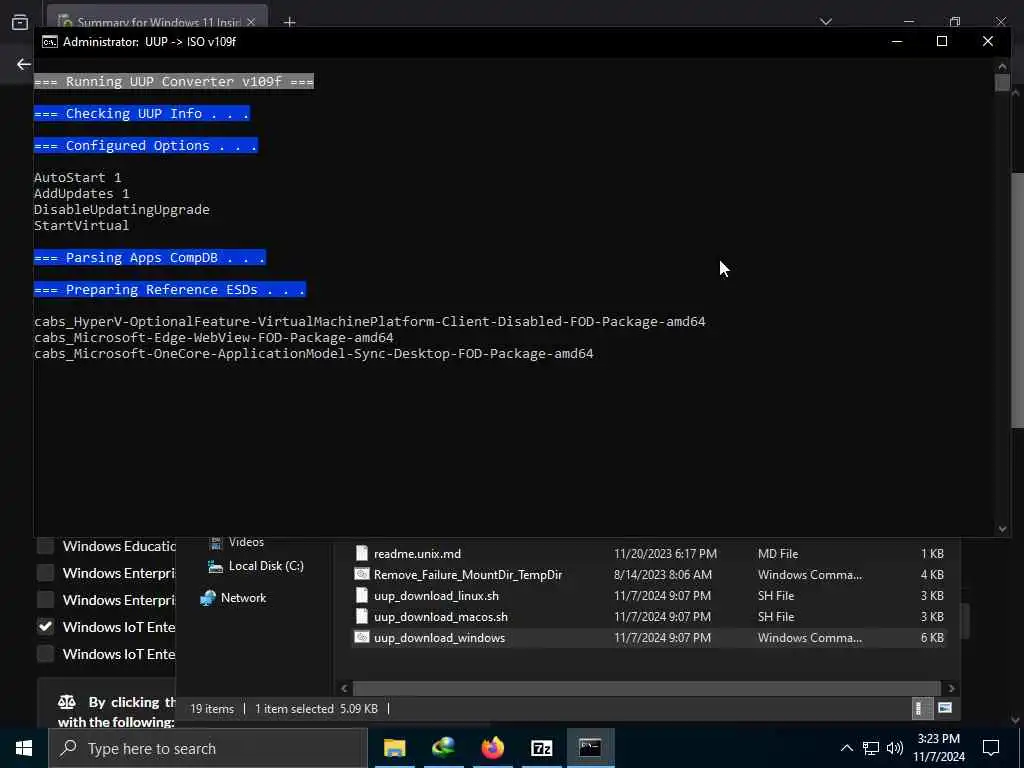The height and width of the screenshot is (768, 1024).
Task: Click 'Running UUP Converter v109f' line
Action: (174, 81)
